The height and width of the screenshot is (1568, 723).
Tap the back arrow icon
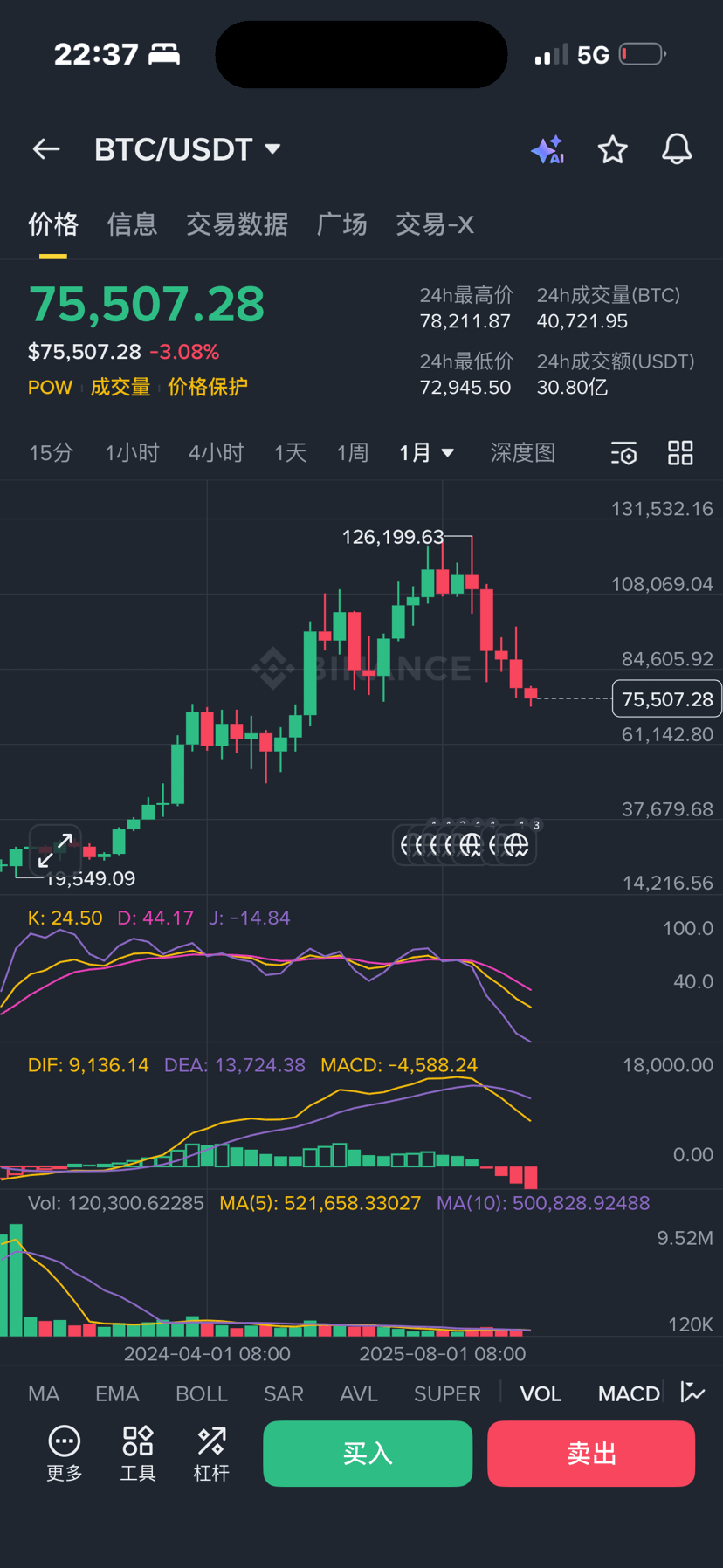(46, 149)
